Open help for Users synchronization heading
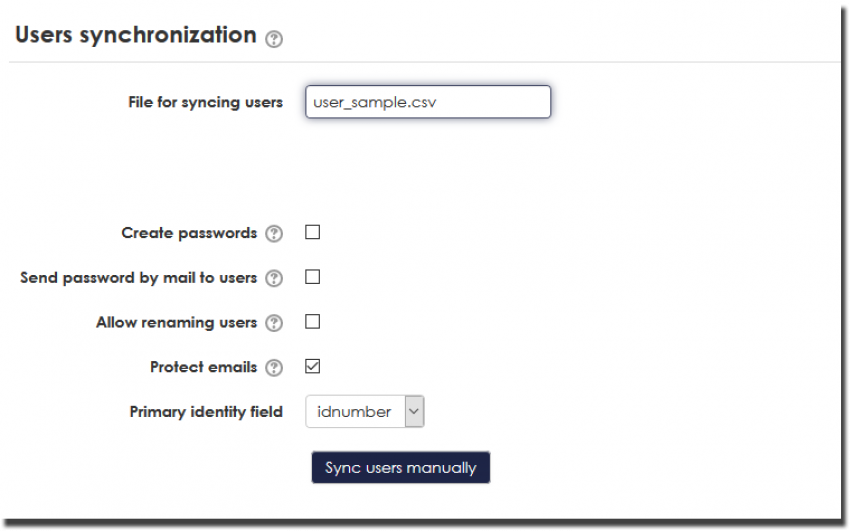Image resolution: width=850 pixels, height=531 pixels. point(274,39)
